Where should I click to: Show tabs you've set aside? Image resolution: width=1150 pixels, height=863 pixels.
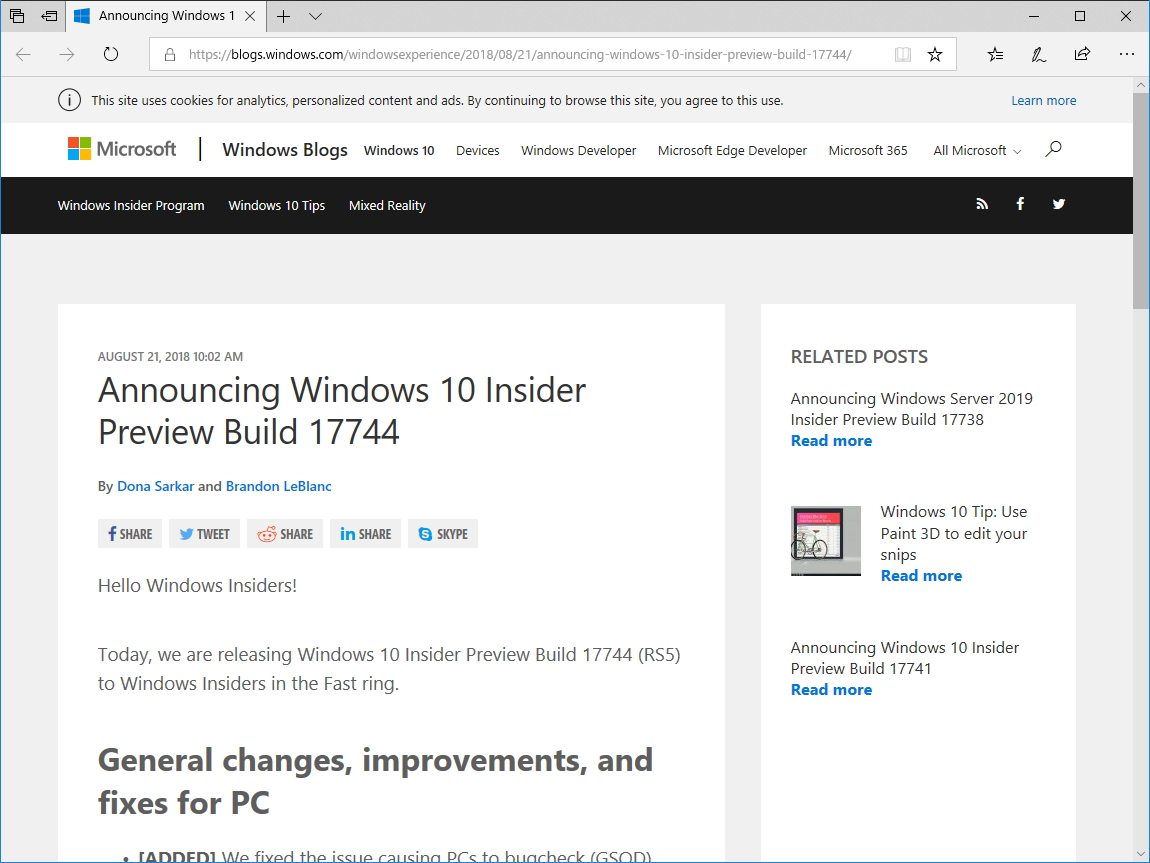[x=16, y=16]
